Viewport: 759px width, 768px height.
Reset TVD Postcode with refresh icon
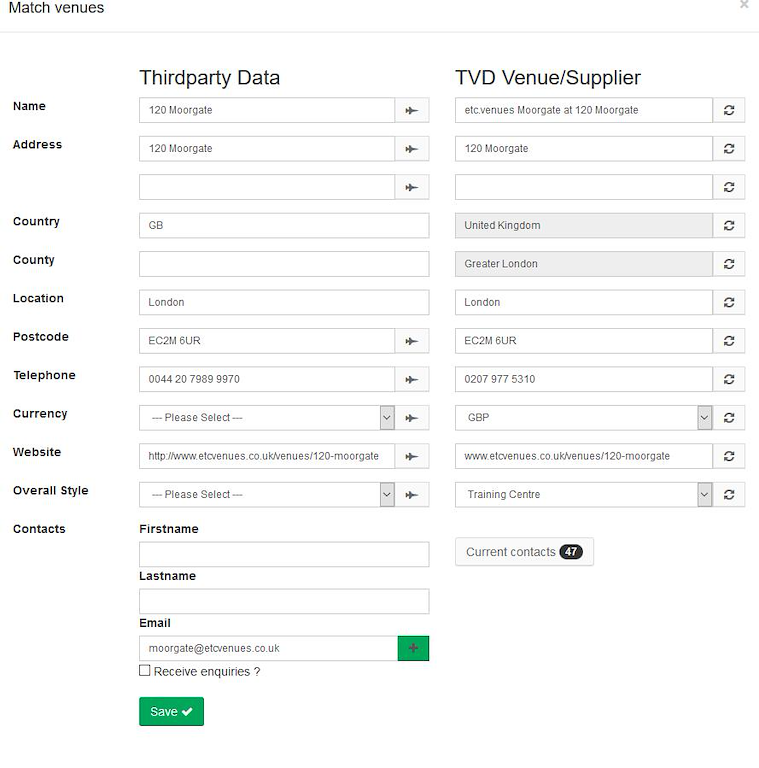point(729,341)
